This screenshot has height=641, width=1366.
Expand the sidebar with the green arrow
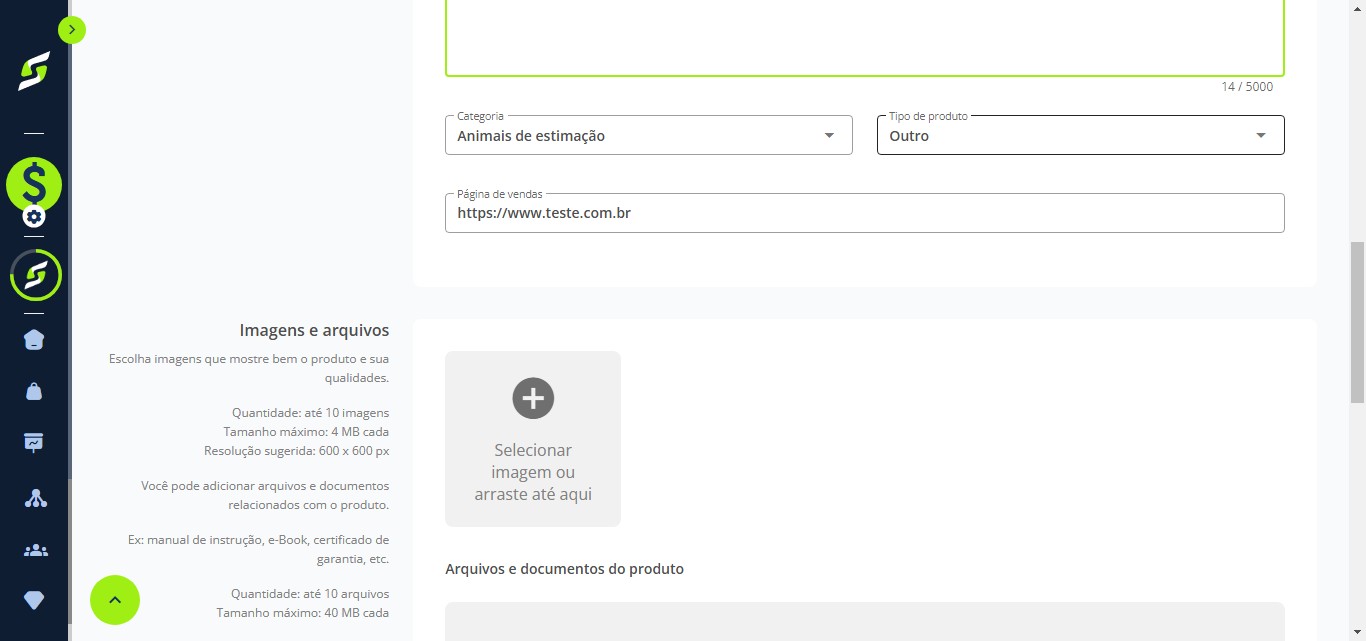pyautogui.click(x=72, y=30)
